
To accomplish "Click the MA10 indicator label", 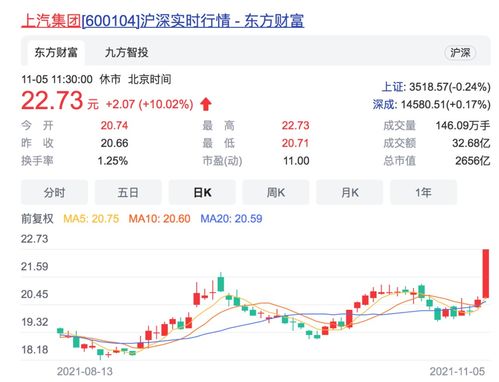I will click(x=159, y=219).
